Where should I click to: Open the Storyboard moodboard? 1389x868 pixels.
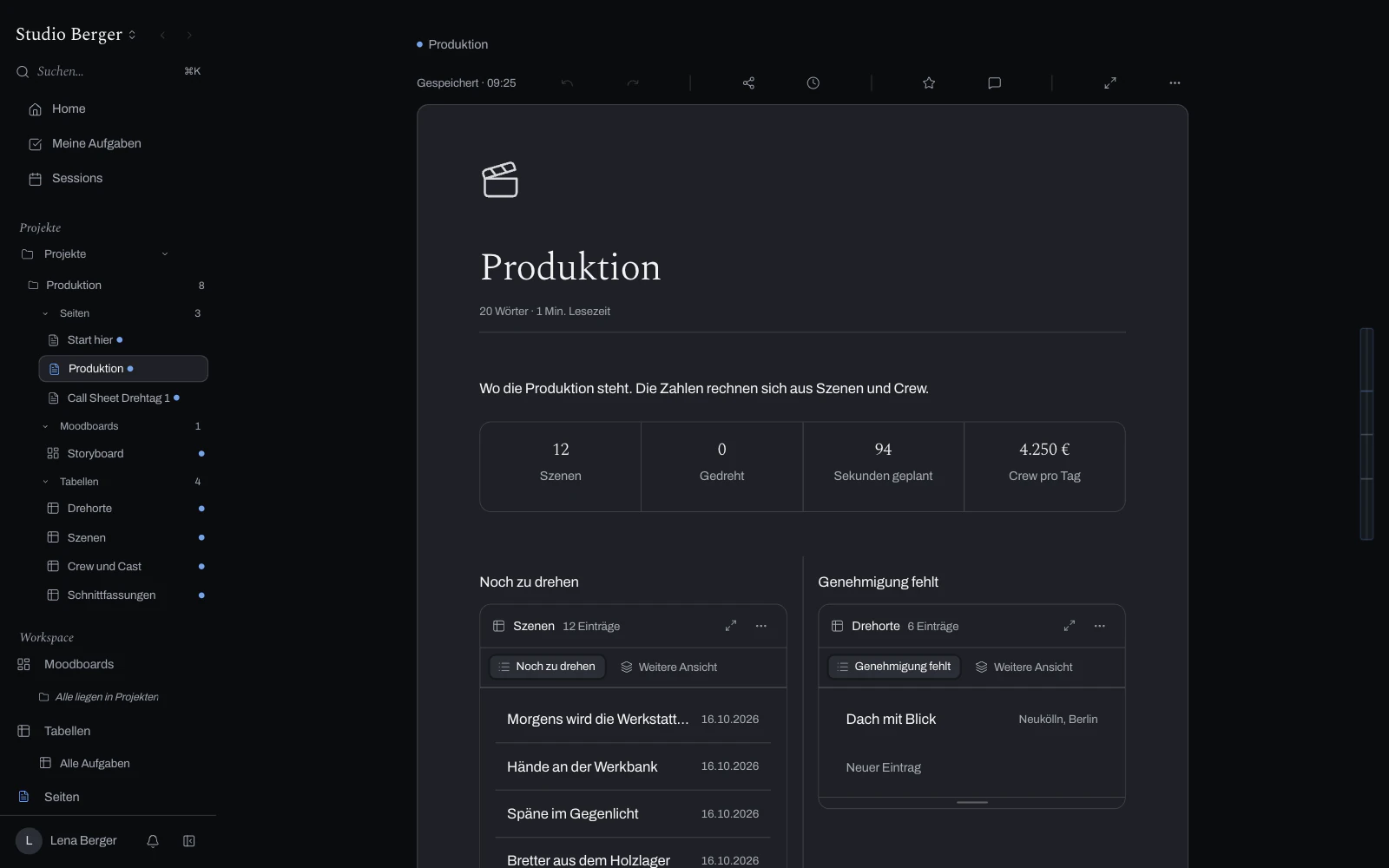[123, 454]
